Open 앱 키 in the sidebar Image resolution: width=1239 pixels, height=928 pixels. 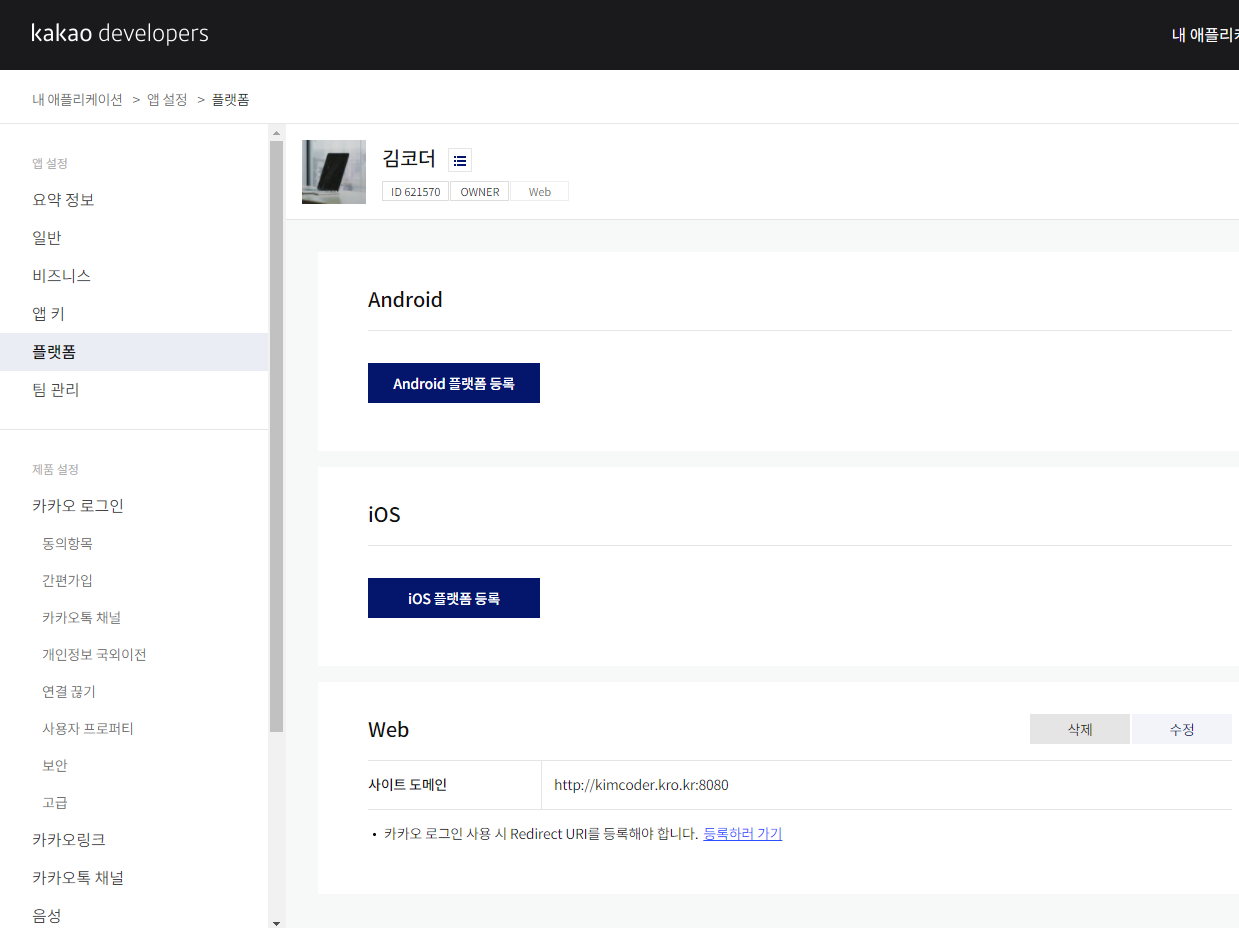[x=48, y=314]
